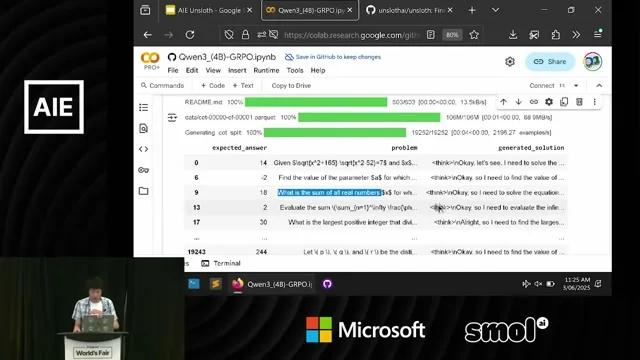Reload the browser page

190,35
